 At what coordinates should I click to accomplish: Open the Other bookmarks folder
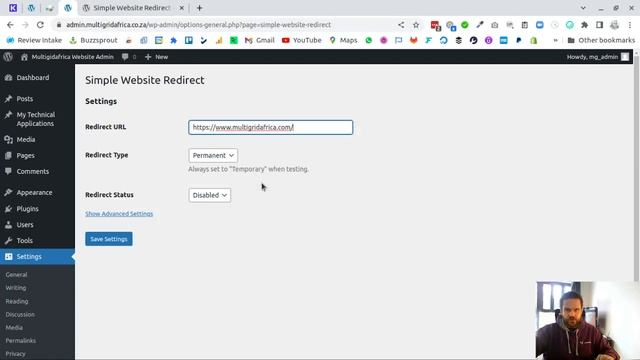click(601, 40)
